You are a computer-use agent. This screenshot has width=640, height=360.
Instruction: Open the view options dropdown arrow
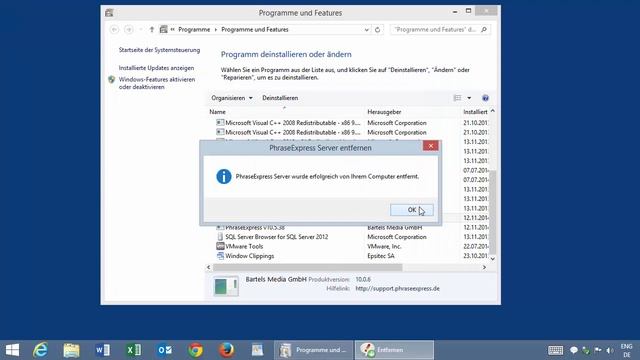point(469,98)
